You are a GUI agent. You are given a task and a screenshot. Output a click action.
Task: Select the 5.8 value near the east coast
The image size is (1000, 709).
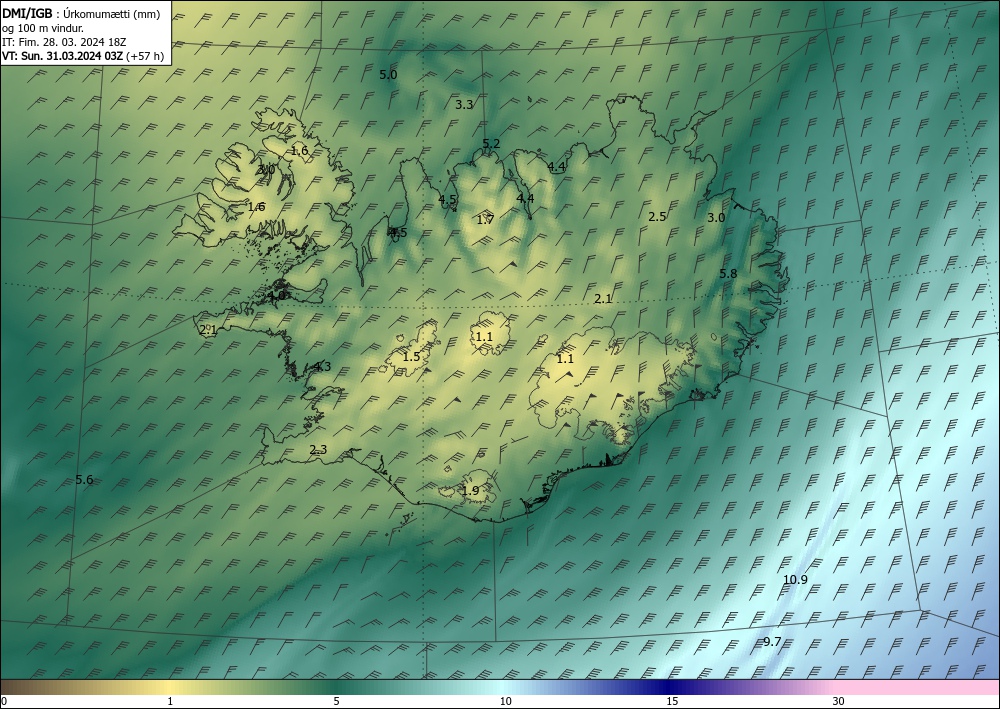pos(728,274)
